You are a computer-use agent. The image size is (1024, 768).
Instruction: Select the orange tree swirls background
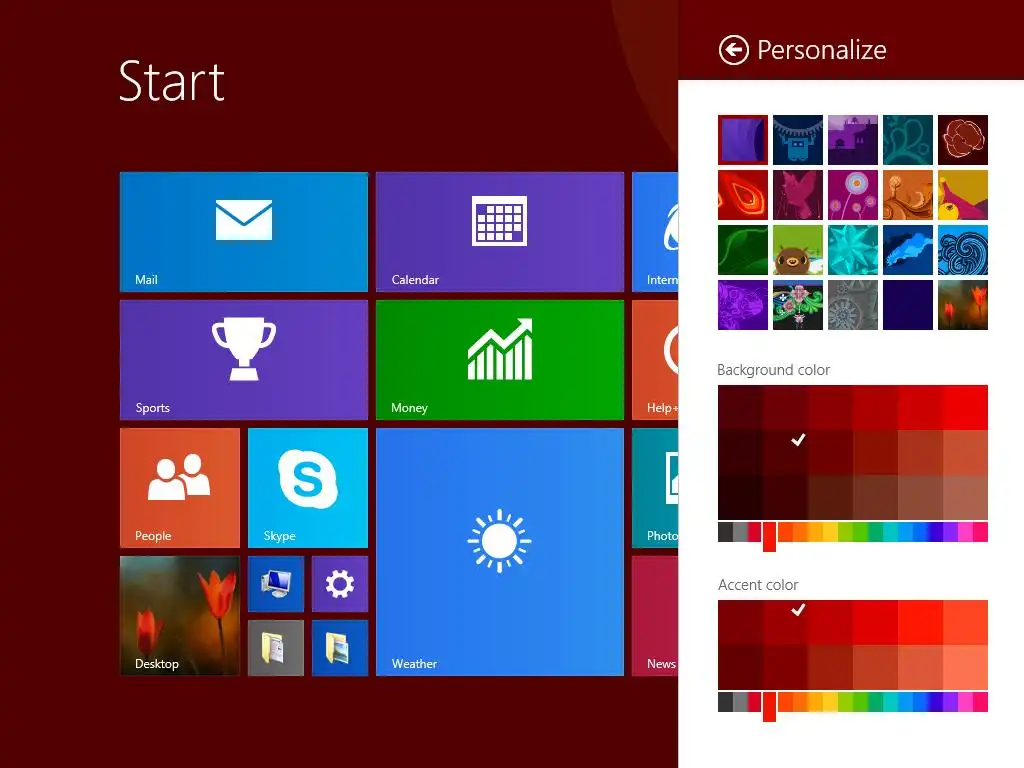pos(908,195)
